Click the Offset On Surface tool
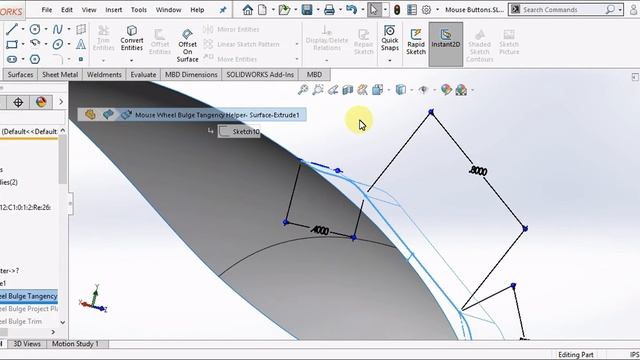The width and height of the screenshot is (640, 360). tap(187, 45)
